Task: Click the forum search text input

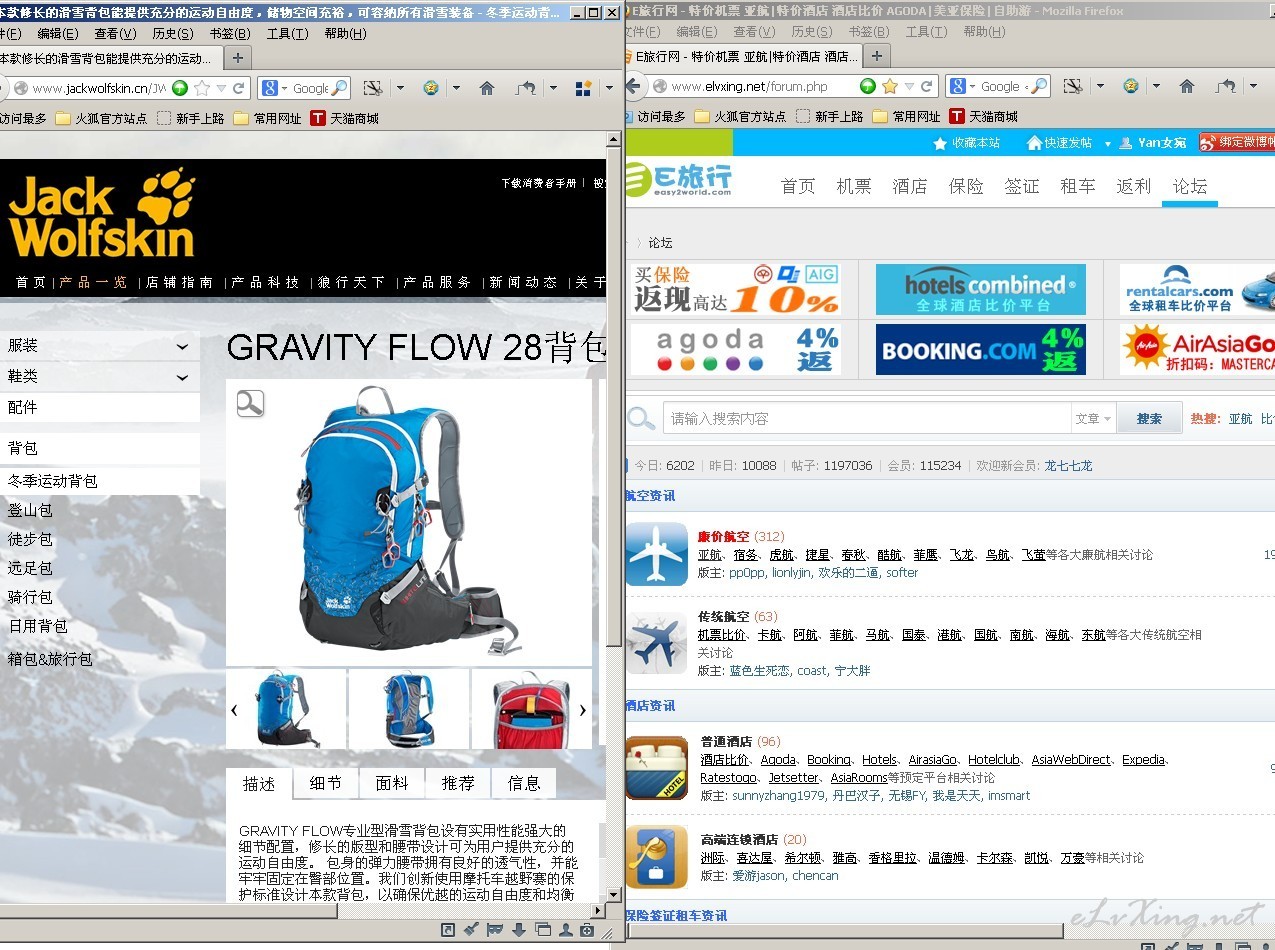Action: 867,419
